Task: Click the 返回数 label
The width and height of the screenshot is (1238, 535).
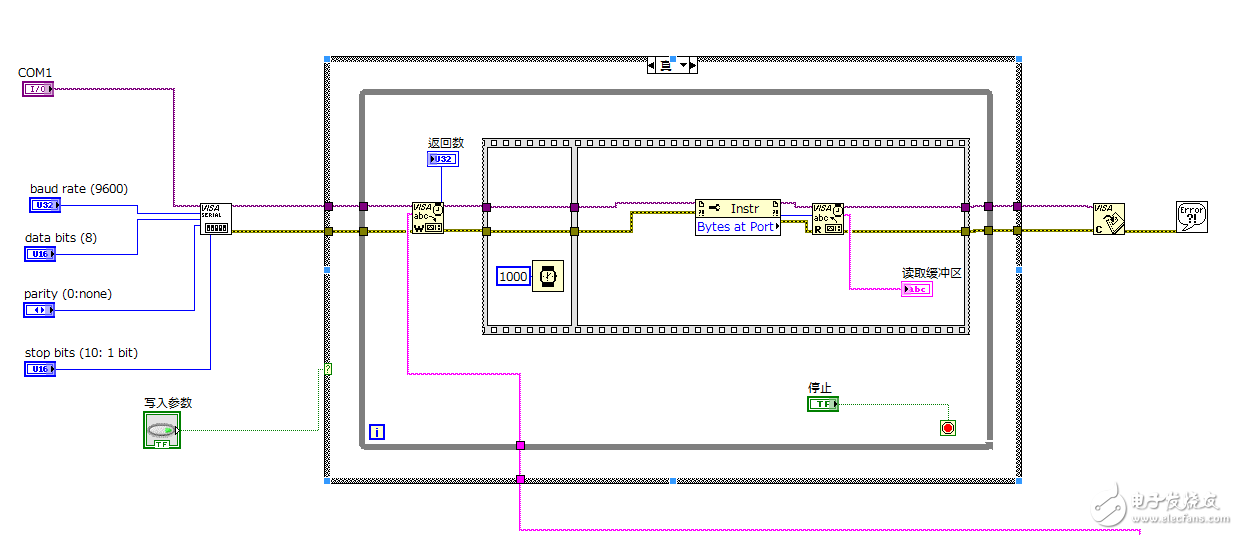Action: click(x=446, y=143)
